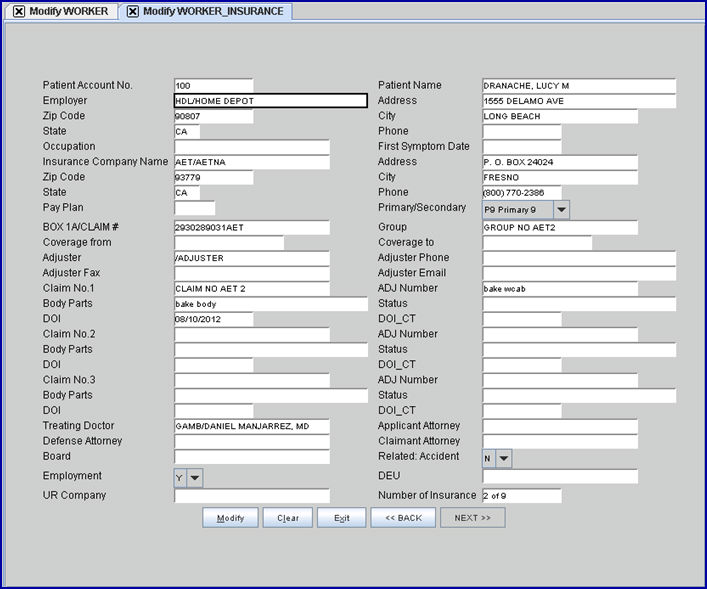
Task: Edit the BOX 1A/CLAIM # field
Action: [252, 228]
